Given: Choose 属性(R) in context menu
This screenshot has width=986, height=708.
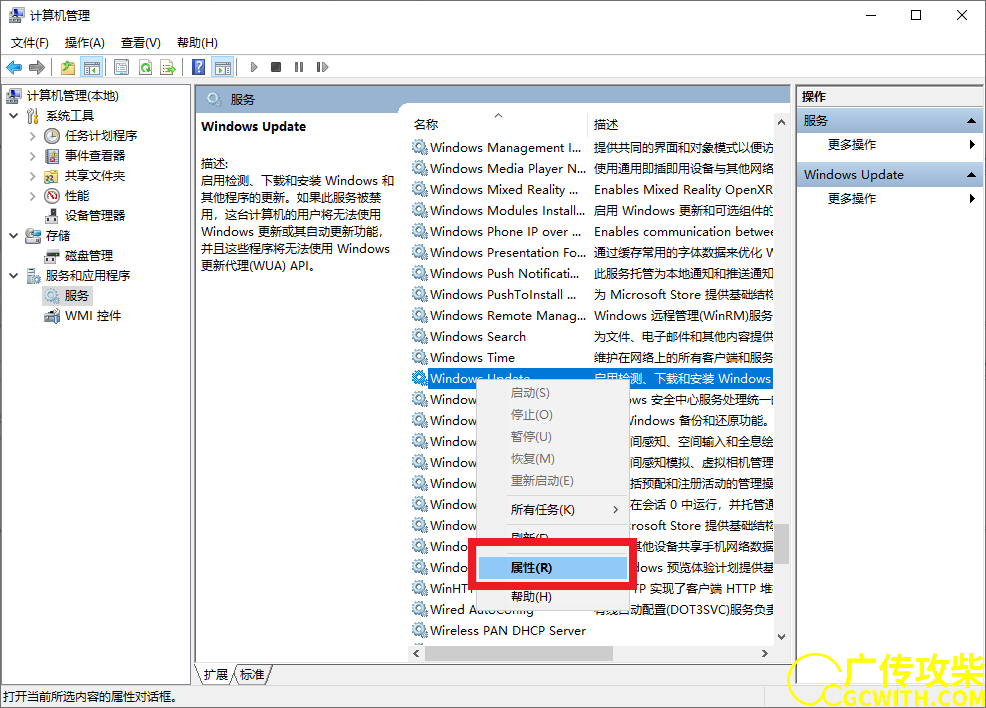Looking at the screenshot, I should coord(553,568).
